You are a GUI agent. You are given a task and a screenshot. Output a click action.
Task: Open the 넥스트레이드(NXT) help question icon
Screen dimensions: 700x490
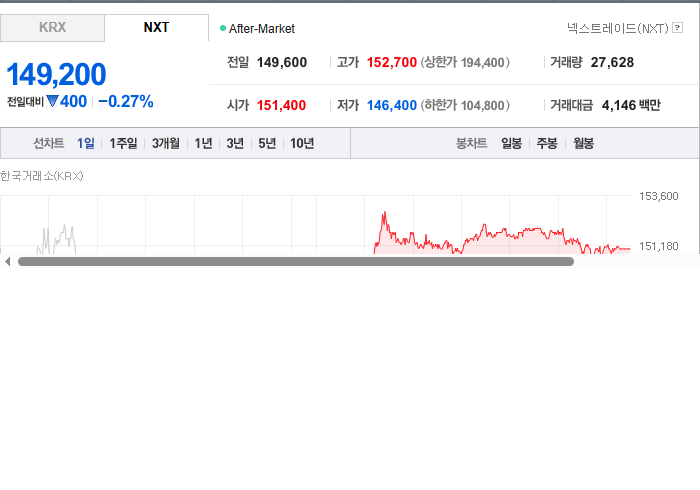click(677, 28)
